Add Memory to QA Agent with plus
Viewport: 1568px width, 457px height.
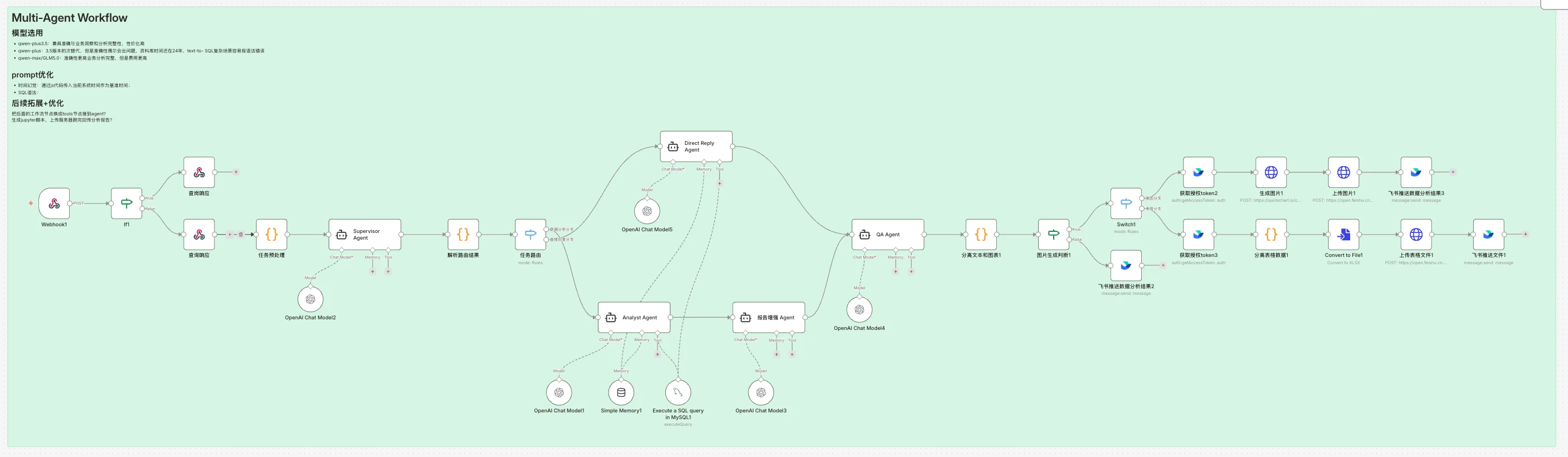(x=895, y=271)
